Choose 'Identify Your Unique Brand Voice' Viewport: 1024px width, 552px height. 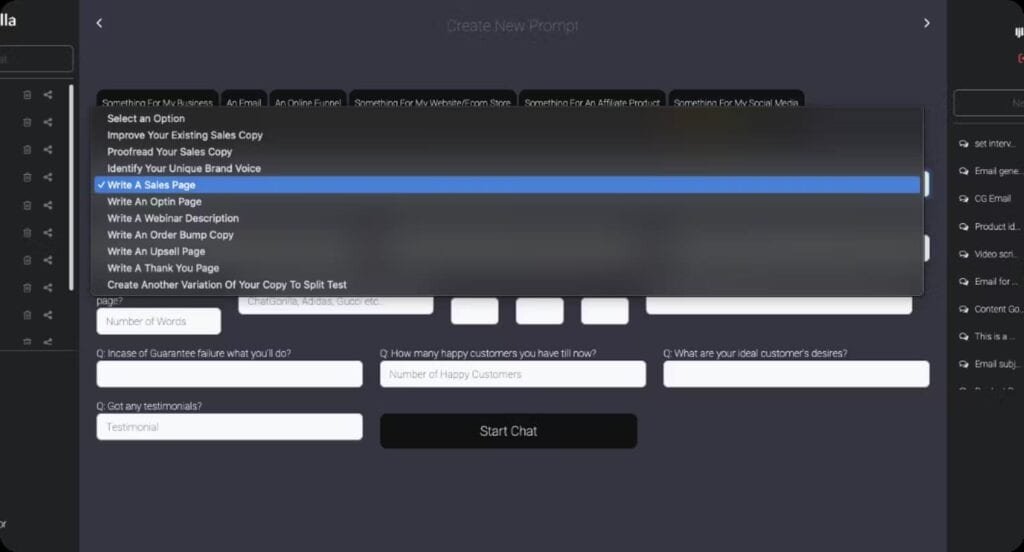coord(507,169)
